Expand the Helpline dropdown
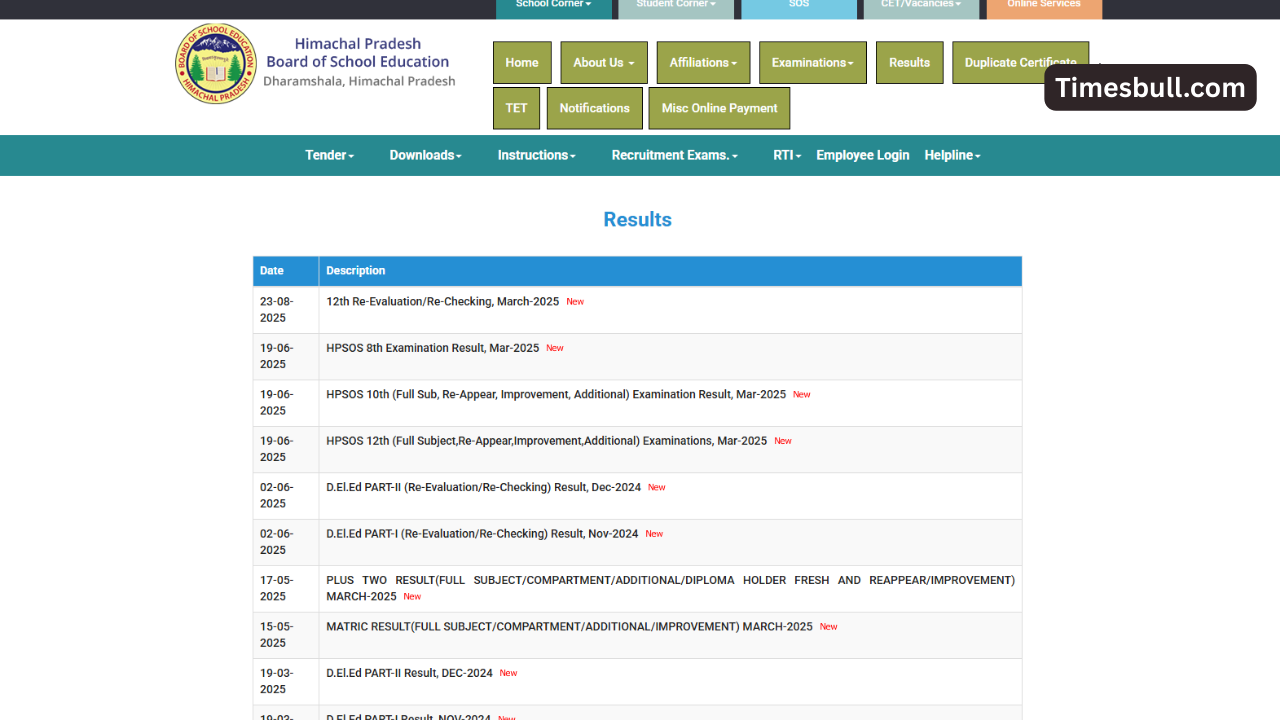 951,155
